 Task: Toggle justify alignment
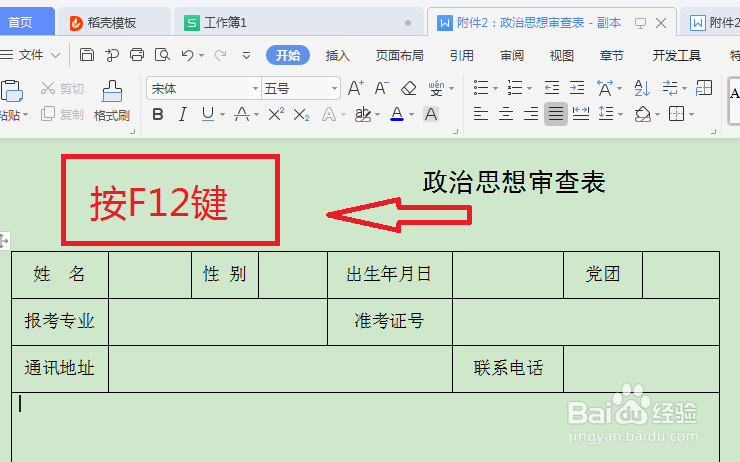556,114
